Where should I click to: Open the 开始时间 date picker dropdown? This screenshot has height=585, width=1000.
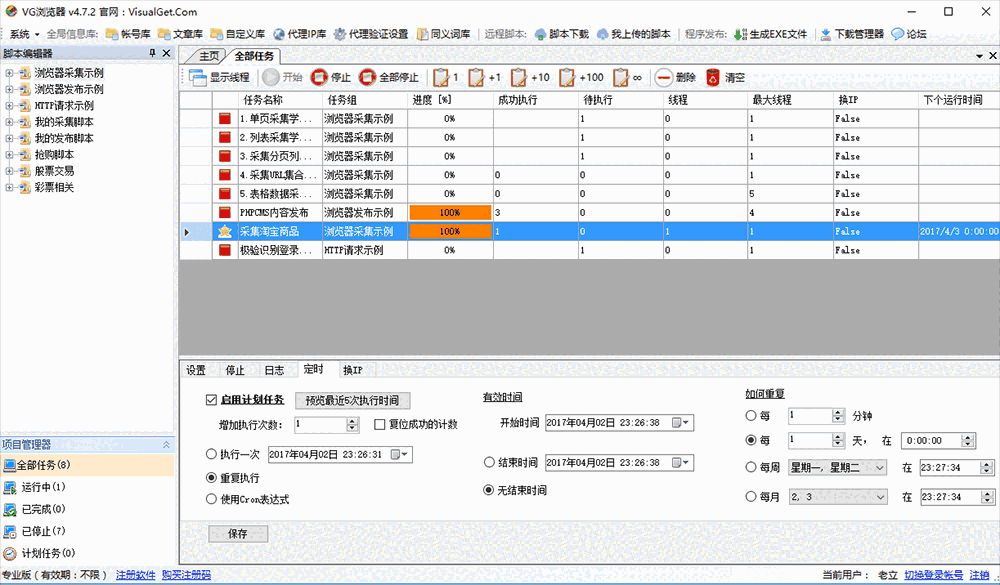pyautogui.click(x=686, y=422)
